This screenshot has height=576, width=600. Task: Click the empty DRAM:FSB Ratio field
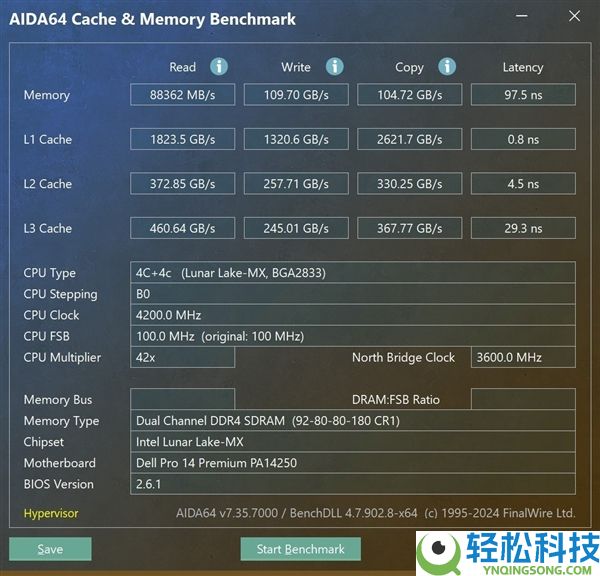click(523, 399)
